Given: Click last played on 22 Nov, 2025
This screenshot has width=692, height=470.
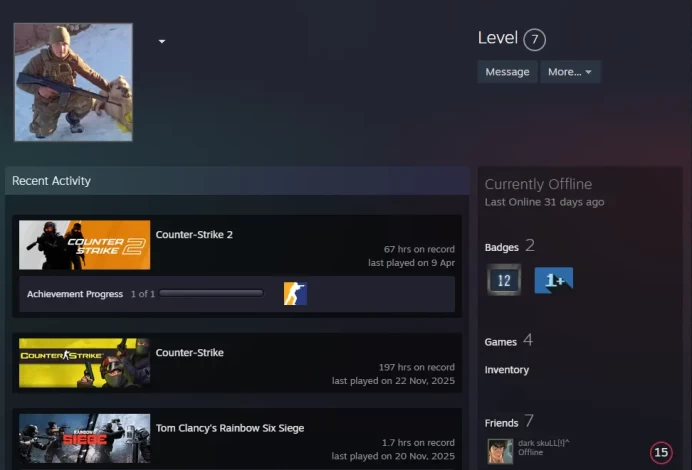Looking at the screenshot, I should 393,381.
